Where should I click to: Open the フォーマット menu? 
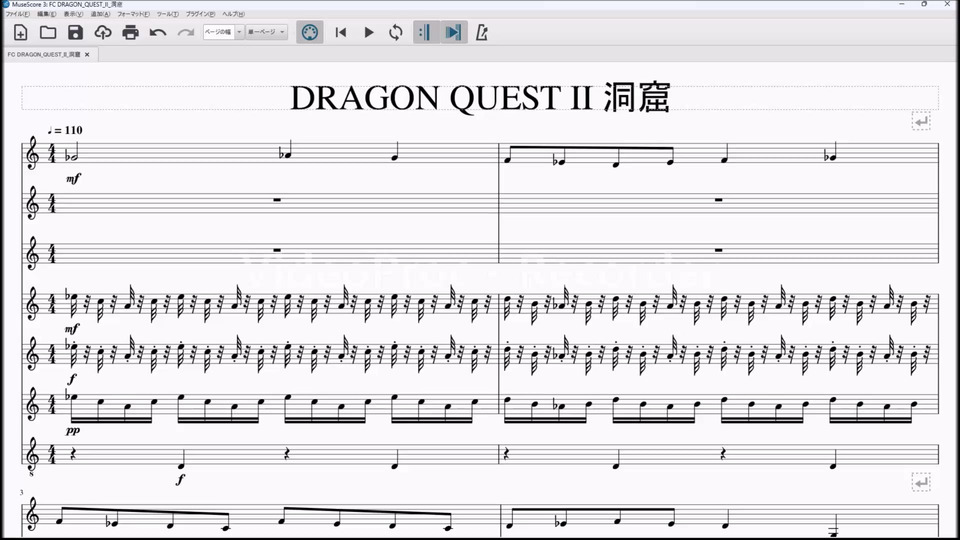coord(133,14)
